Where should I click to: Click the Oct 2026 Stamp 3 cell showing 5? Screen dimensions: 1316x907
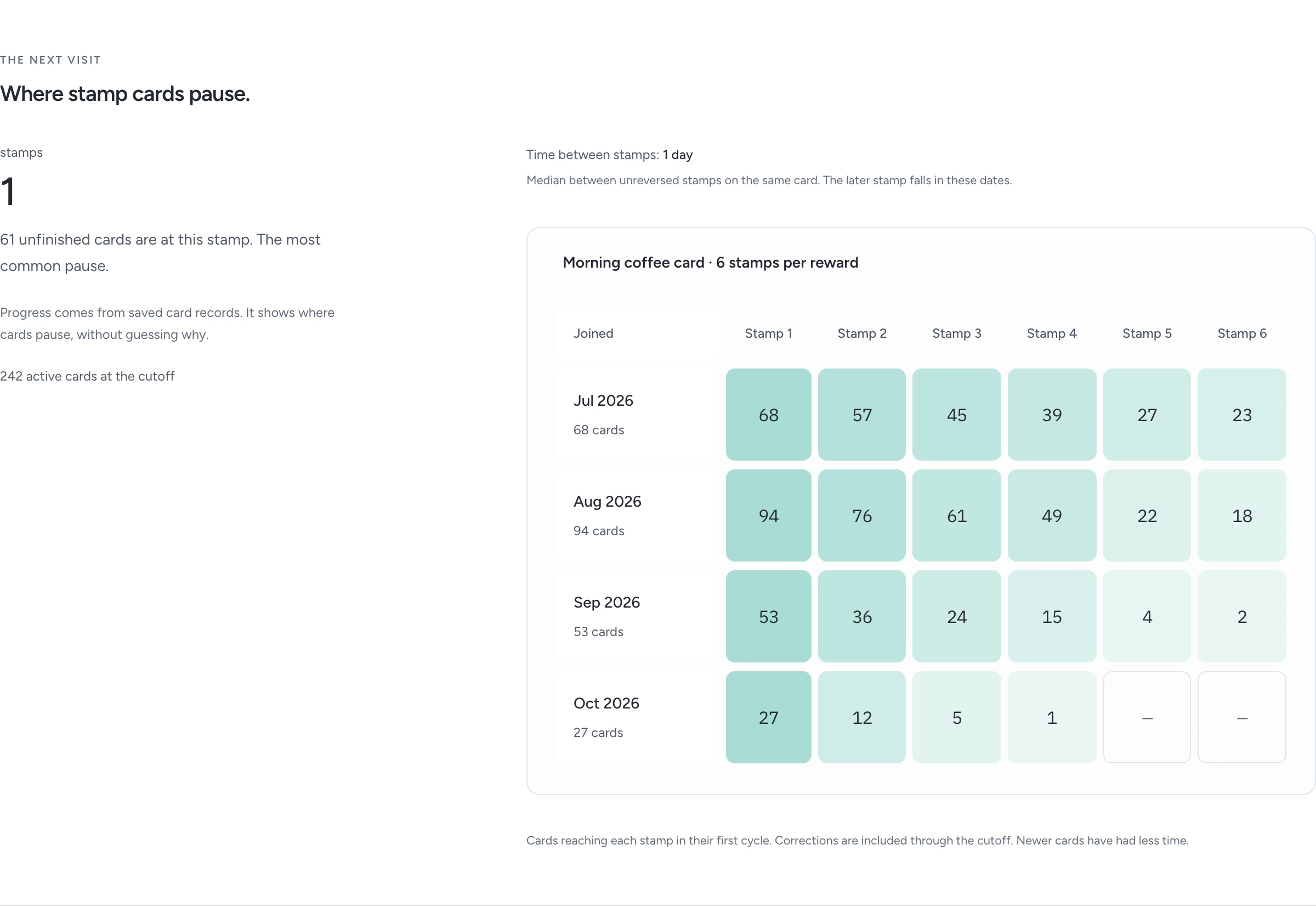point(956,717)
